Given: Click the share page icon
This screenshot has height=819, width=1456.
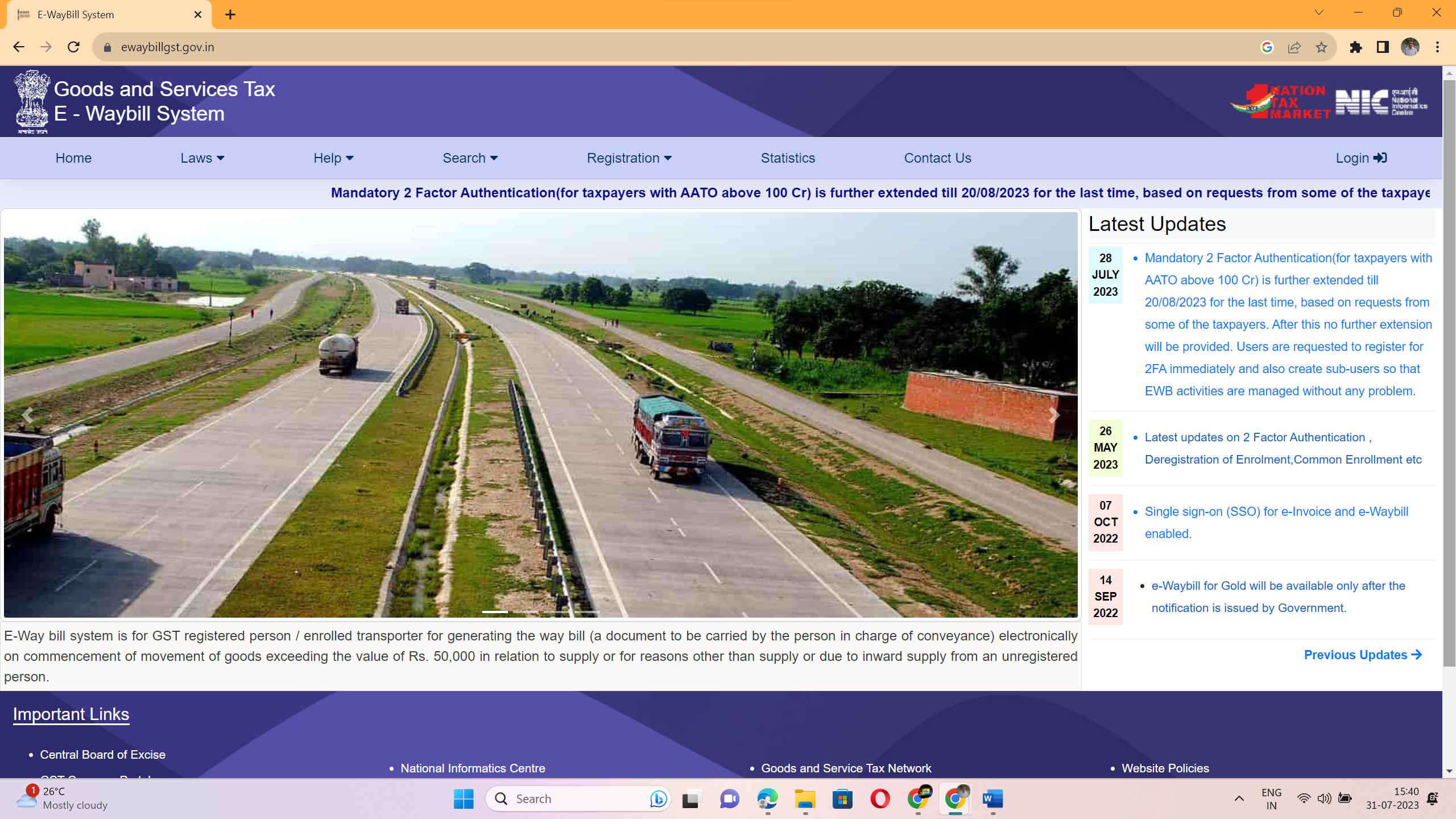Looking at the screenshot, I should pos(1294,47).
